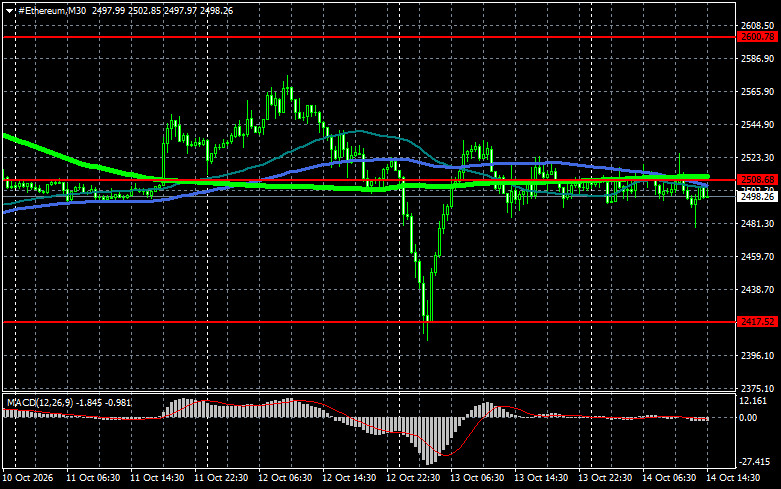This screenshot has width=781, height=489.
Task: Click the 2459.70 price scale value
Action: click(757, 256)
